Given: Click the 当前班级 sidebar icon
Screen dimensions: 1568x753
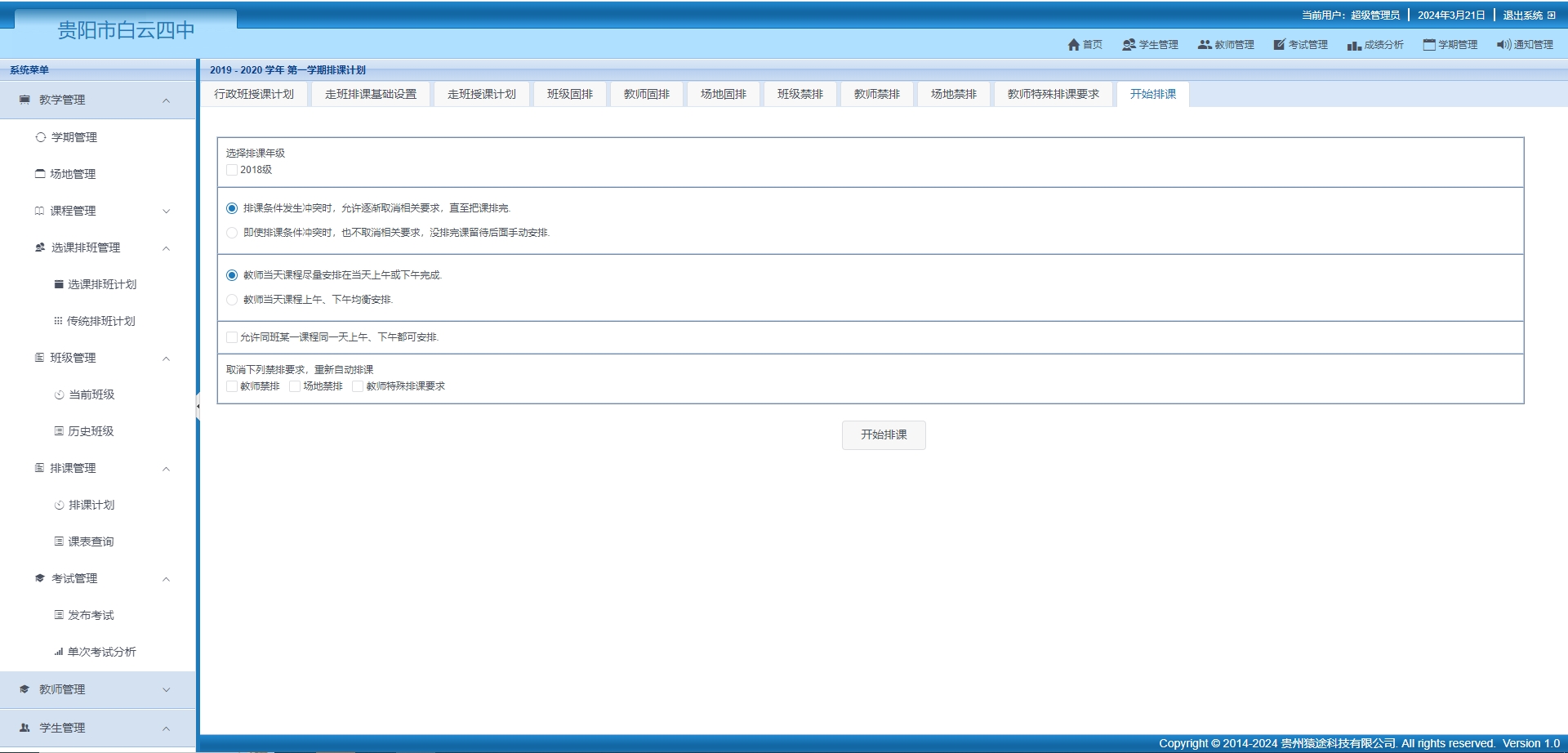Looking at the screenshot, I should [59, 394].
